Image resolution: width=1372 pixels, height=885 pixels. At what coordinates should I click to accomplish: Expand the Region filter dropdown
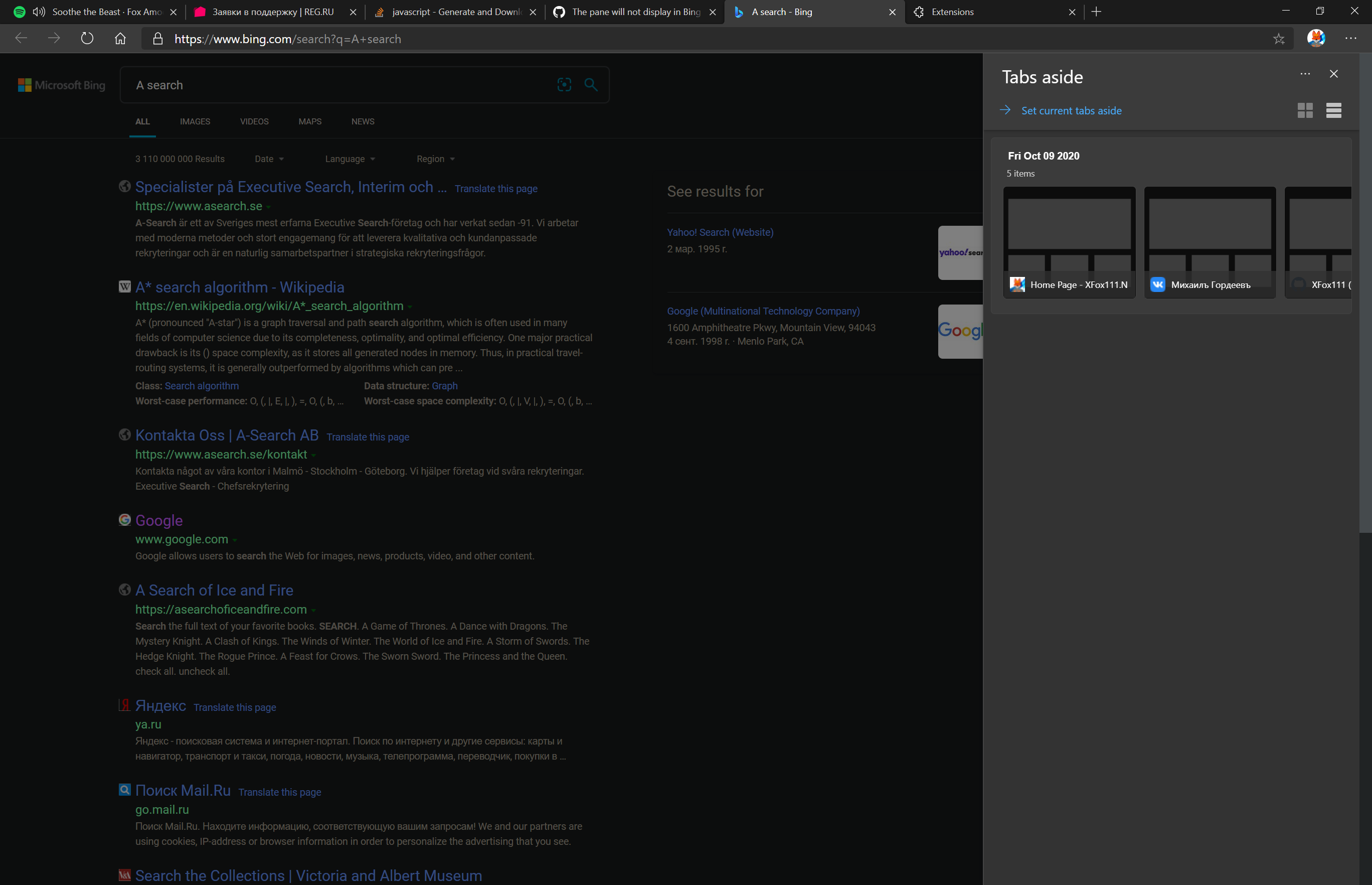(435, 159)
